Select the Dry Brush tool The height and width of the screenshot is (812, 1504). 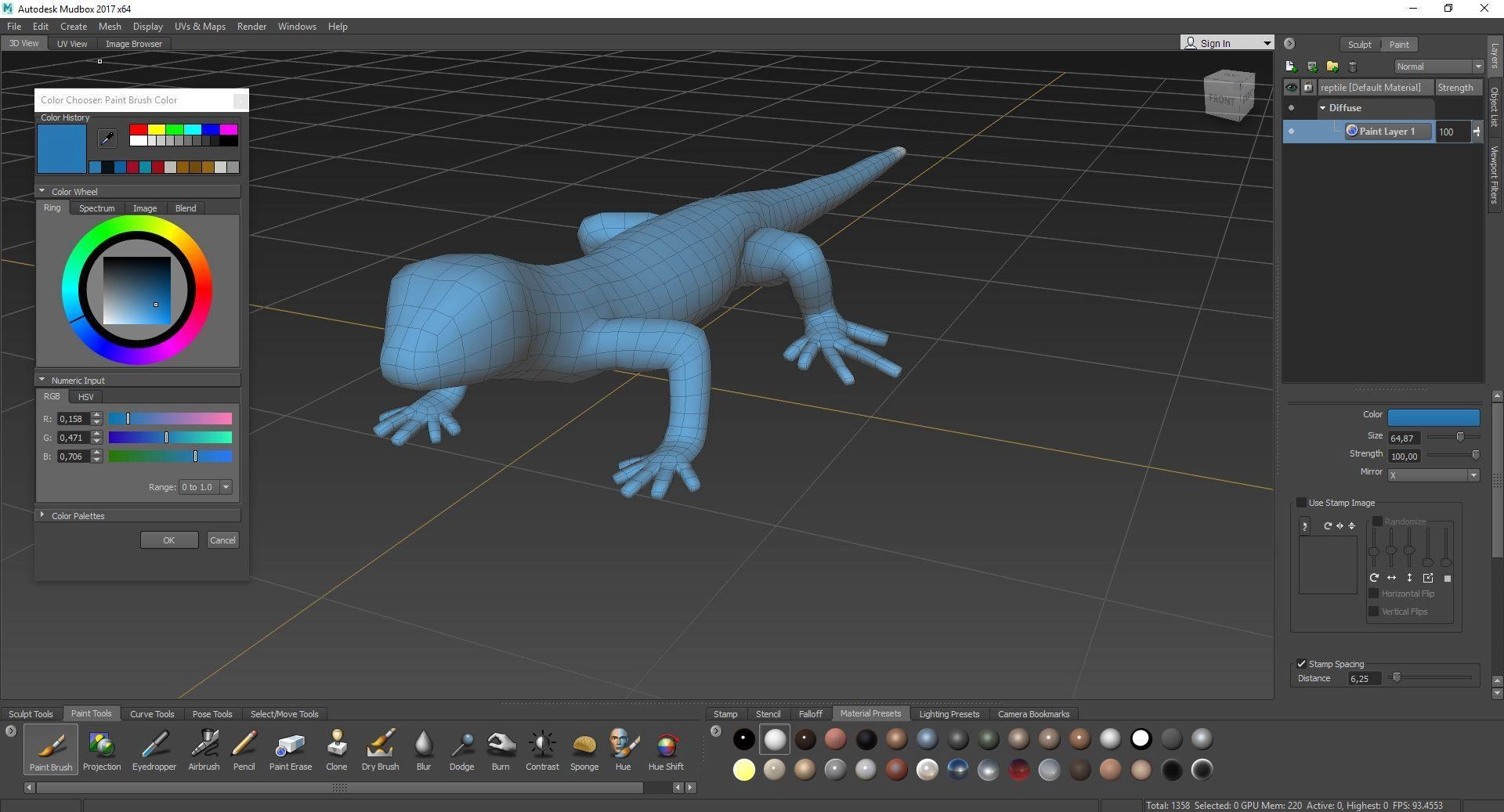pyautogui.click(x=381, y=749)
